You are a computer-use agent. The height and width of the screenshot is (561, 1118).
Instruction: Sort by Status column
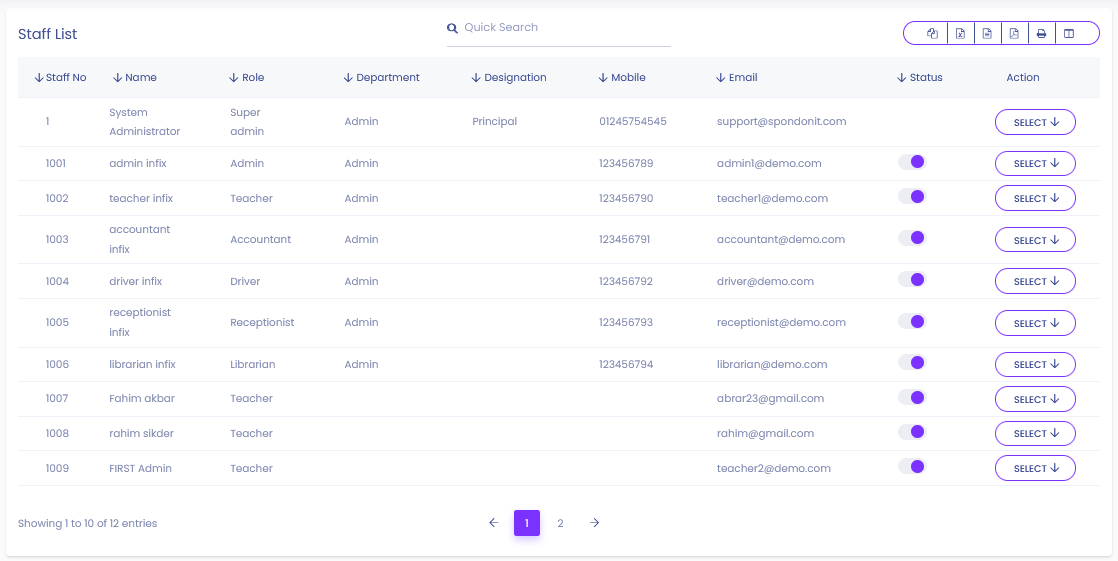tap(920, 78)
